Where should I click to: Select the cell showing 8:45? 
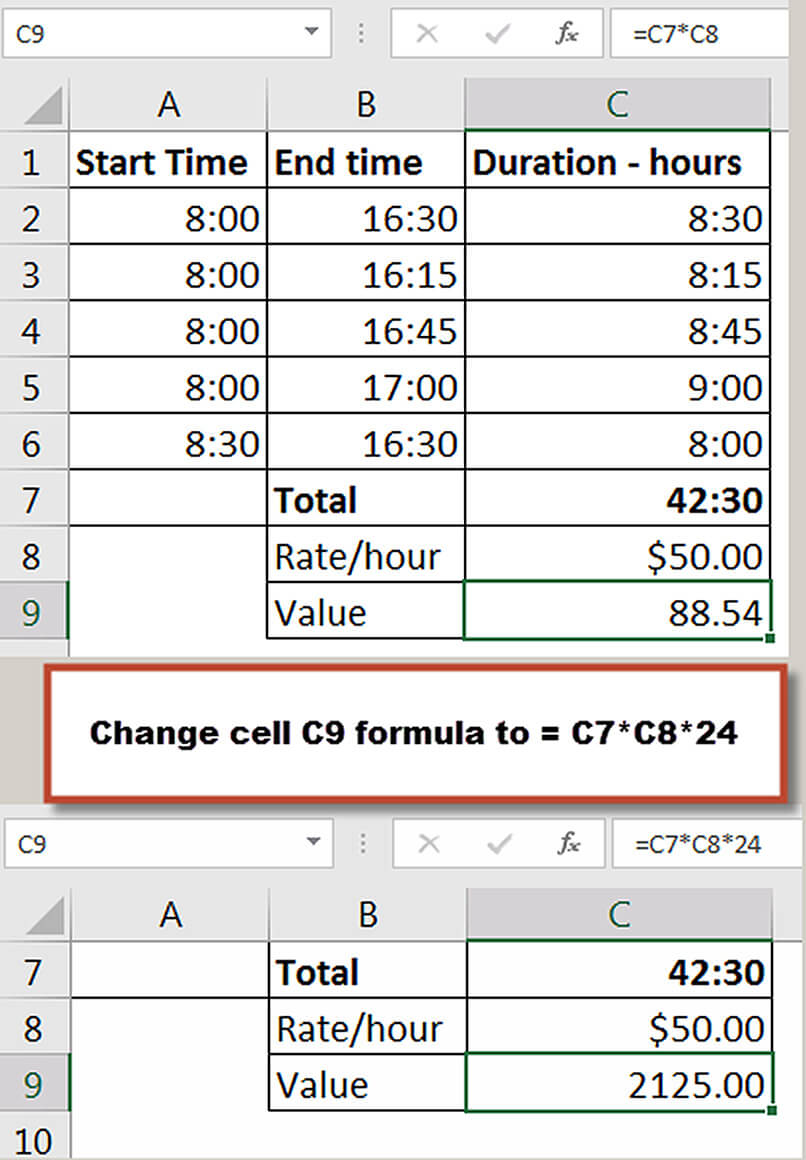pos(617,330)
